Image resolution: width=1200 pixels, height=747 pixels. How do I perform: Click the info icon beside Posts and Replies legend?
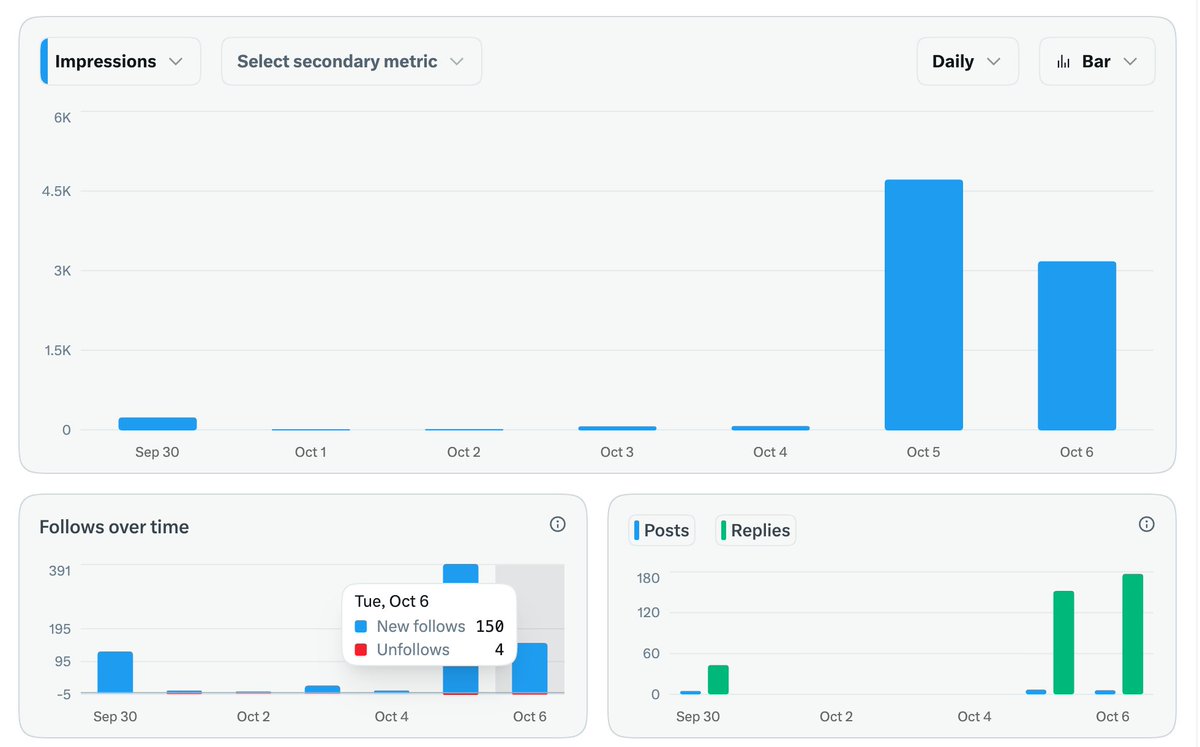1147,524
